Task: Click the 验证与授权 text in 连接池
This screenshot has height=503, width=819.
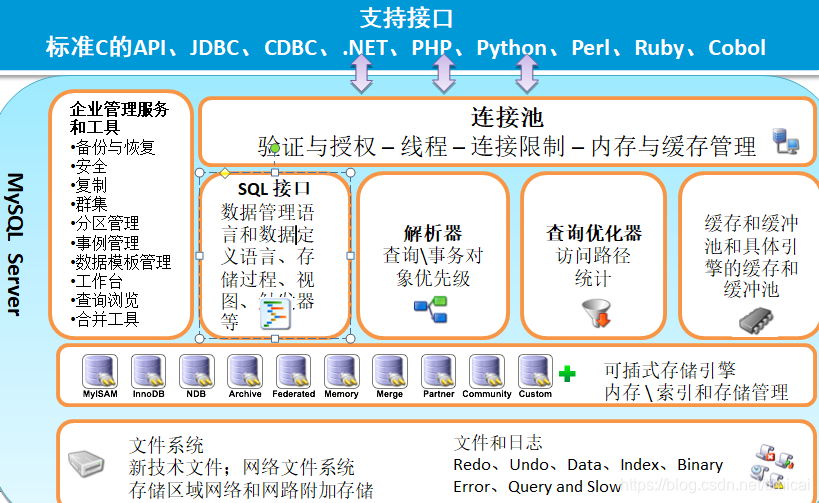Action: 317,147
